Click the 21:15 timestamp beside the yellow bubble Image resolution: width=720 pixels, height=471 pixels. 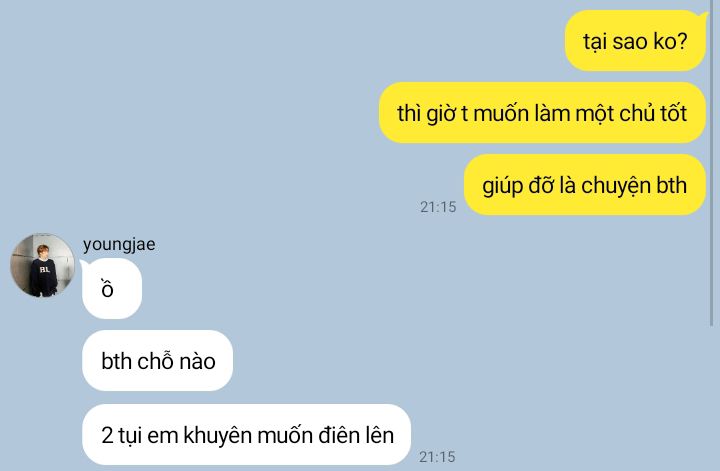click(x=438, y=207)
